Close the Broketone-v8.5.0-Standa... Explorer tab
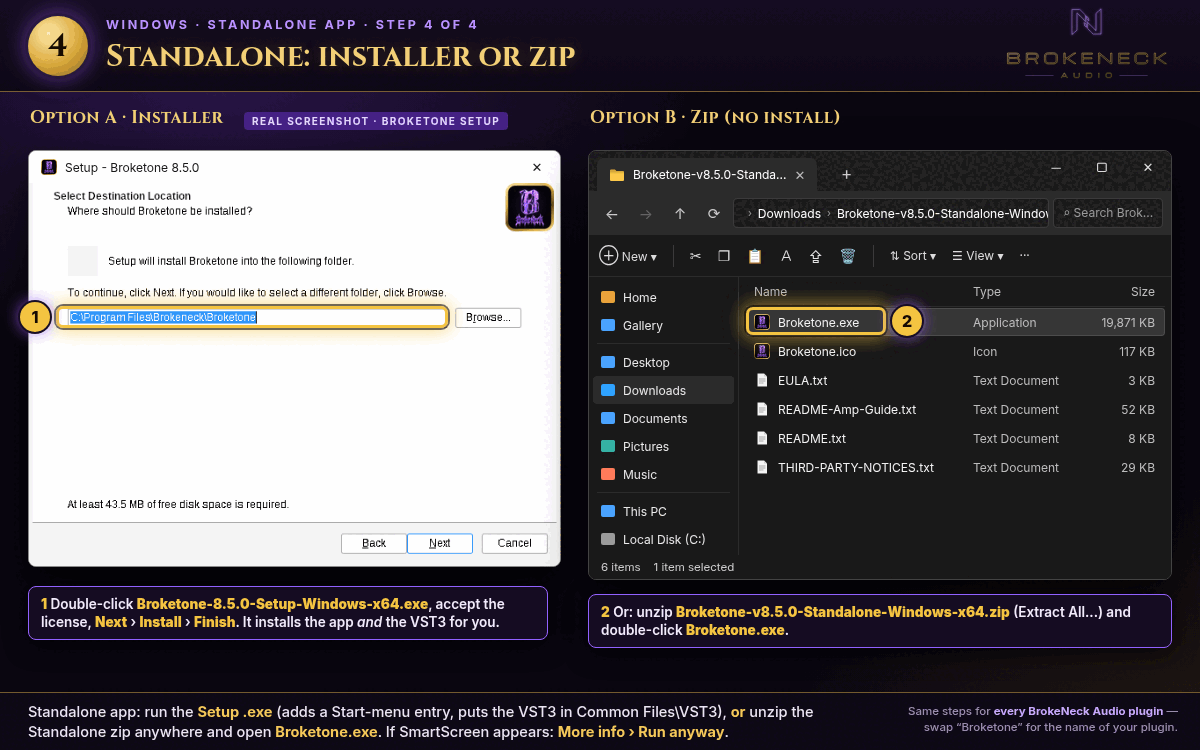 click(x=799, y=174)
